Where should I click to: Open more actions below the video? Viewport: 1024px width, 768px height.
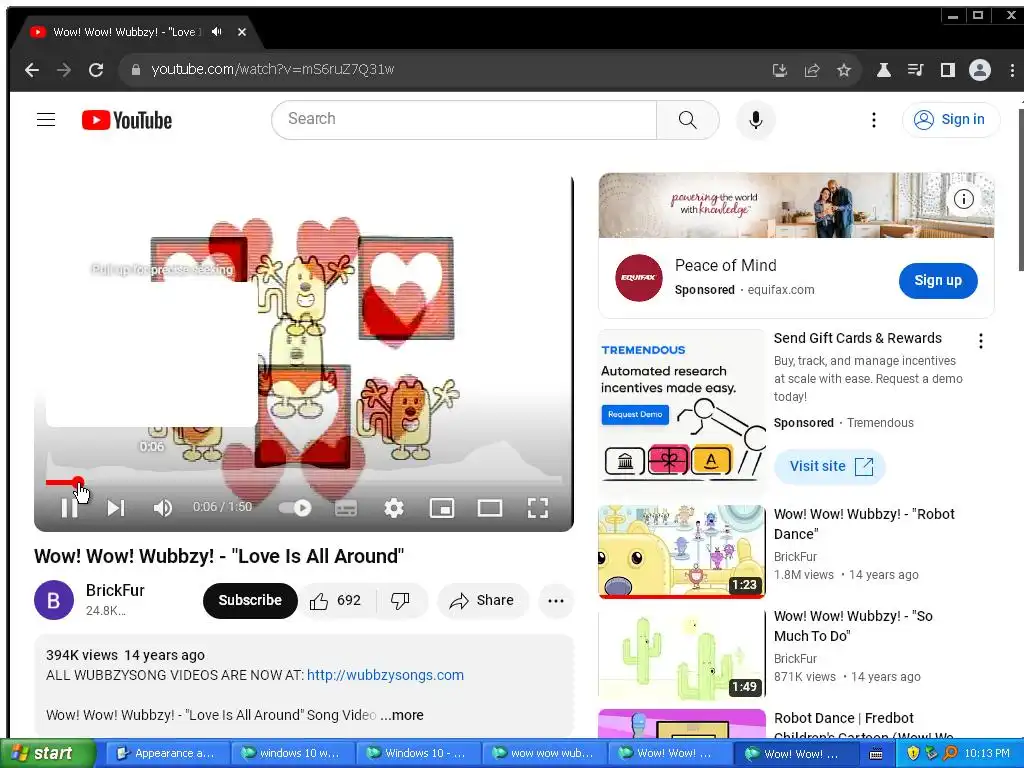pyautogui.click(x=556, y=601)
